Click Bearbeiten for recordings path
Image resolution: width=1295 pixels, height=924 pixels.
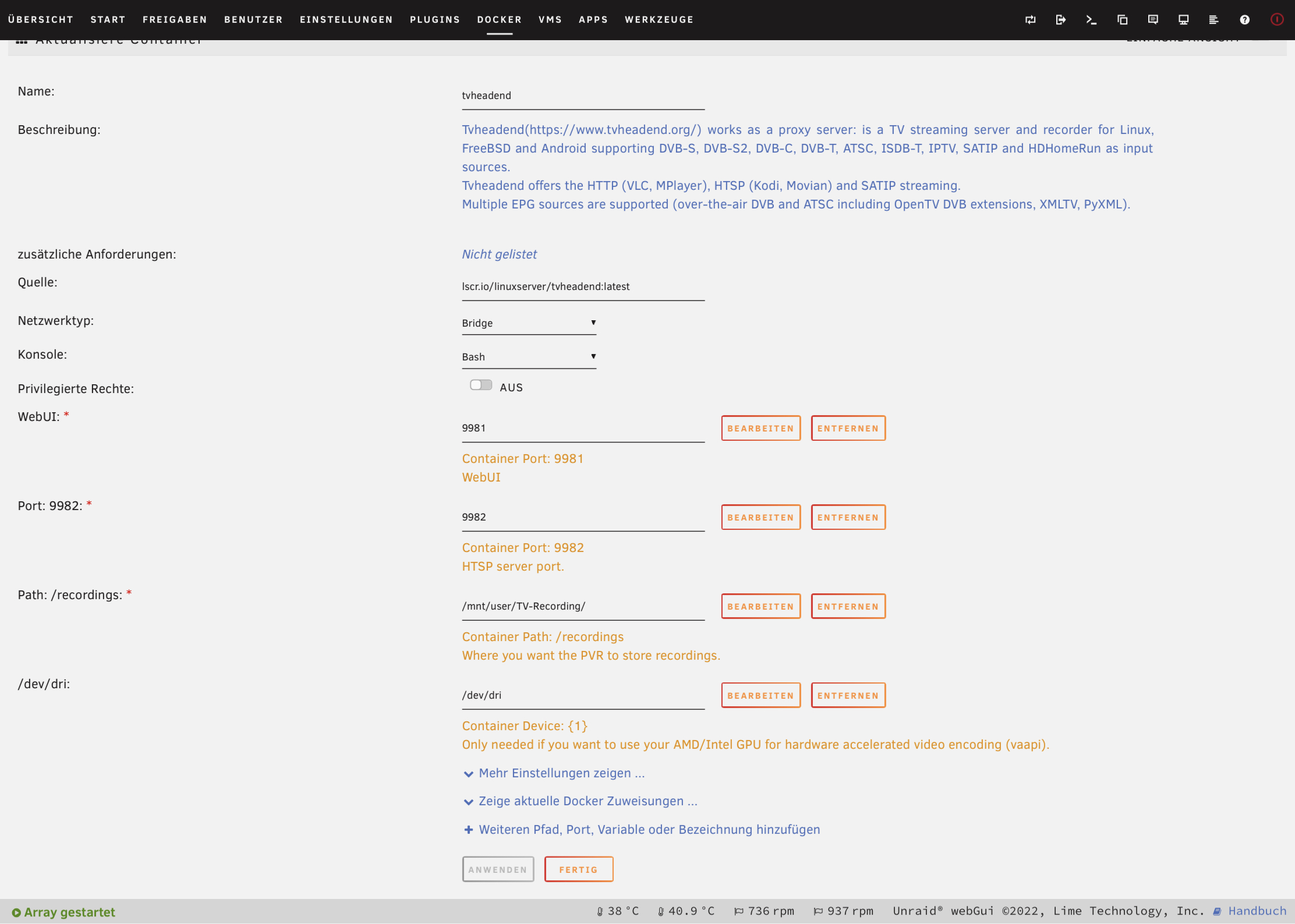click(761, 607)
